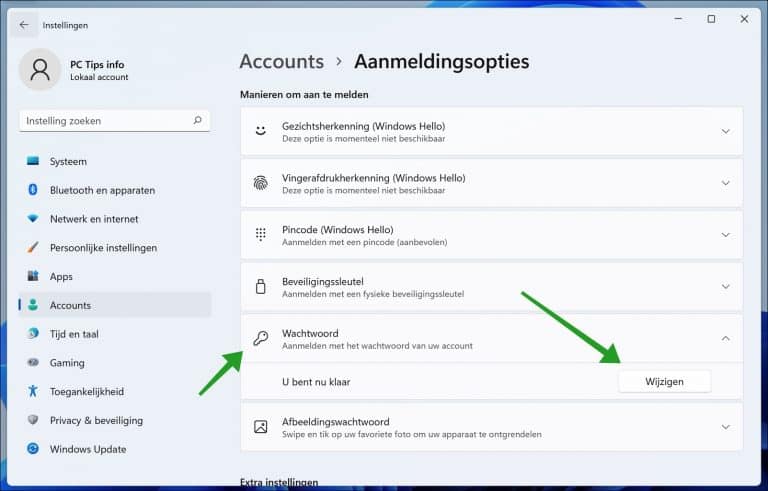768x491 pixels.
Task: Click the search magnifier icon
Action: pyautogui.click(x=197, y=120)
